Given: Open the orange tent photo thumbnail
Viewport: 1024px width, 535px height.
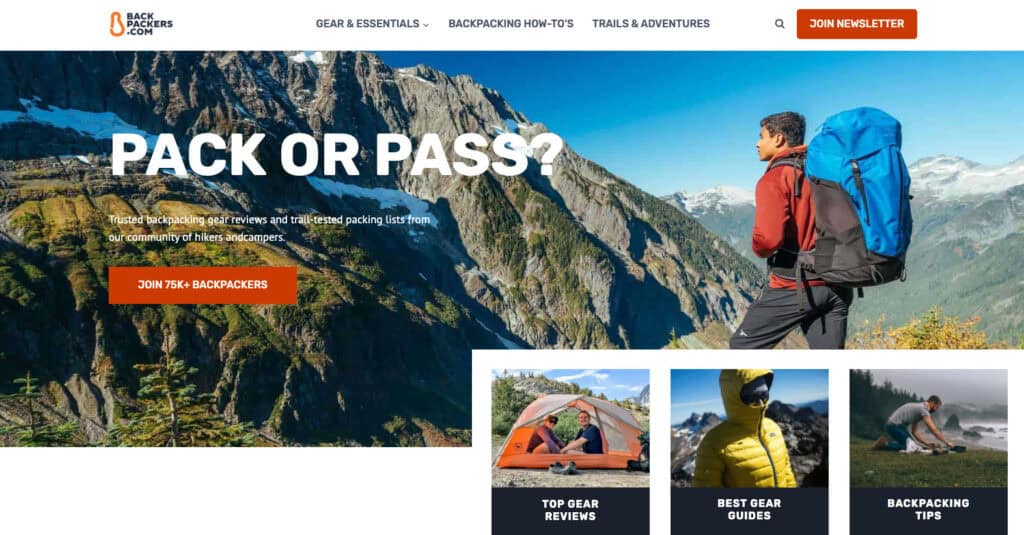Looking at the screenshot, I should tap(570, 428).
